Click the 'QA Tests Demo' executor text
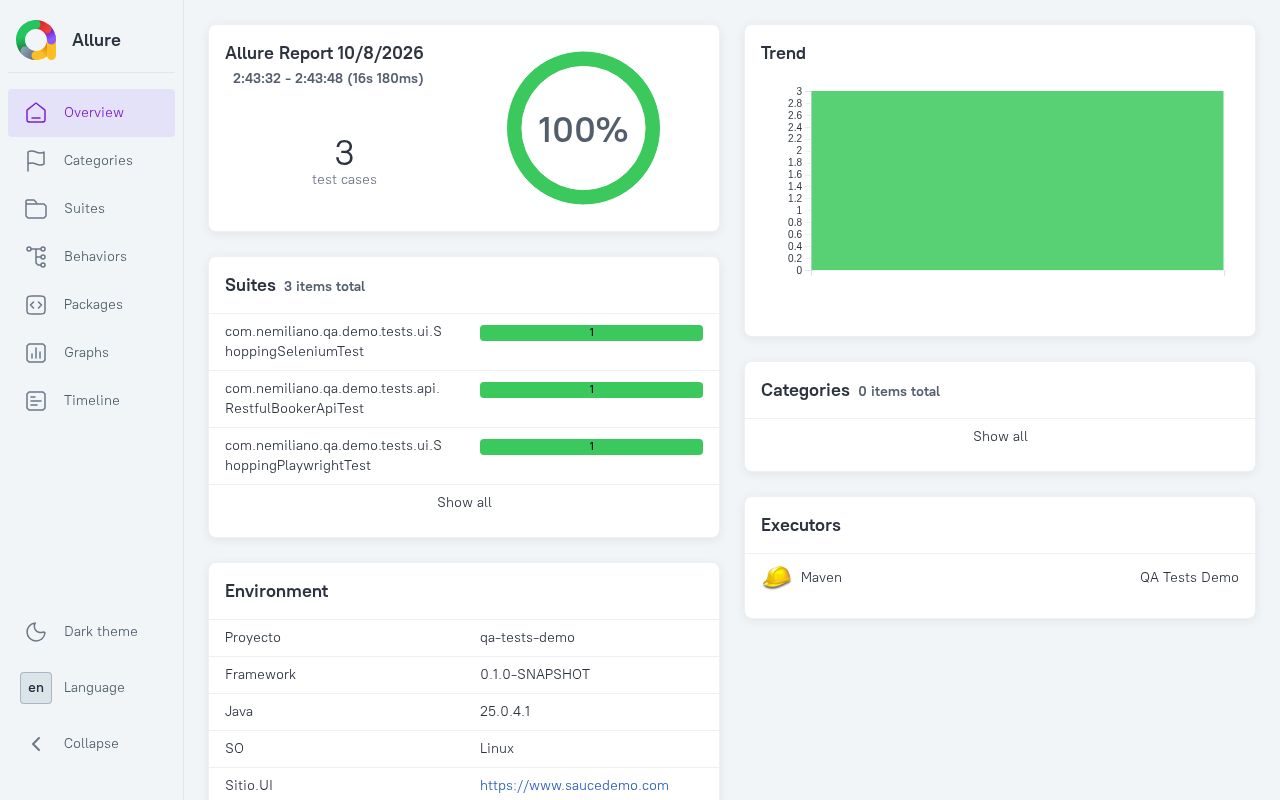1280x800 pixels. point(1189,578)
